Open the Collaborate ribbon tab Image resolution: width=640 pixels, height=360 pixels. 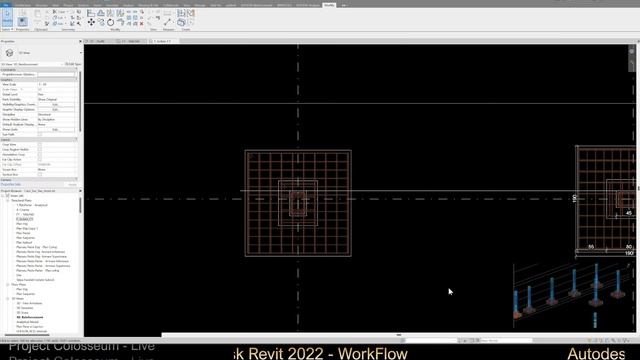[171, 5]
